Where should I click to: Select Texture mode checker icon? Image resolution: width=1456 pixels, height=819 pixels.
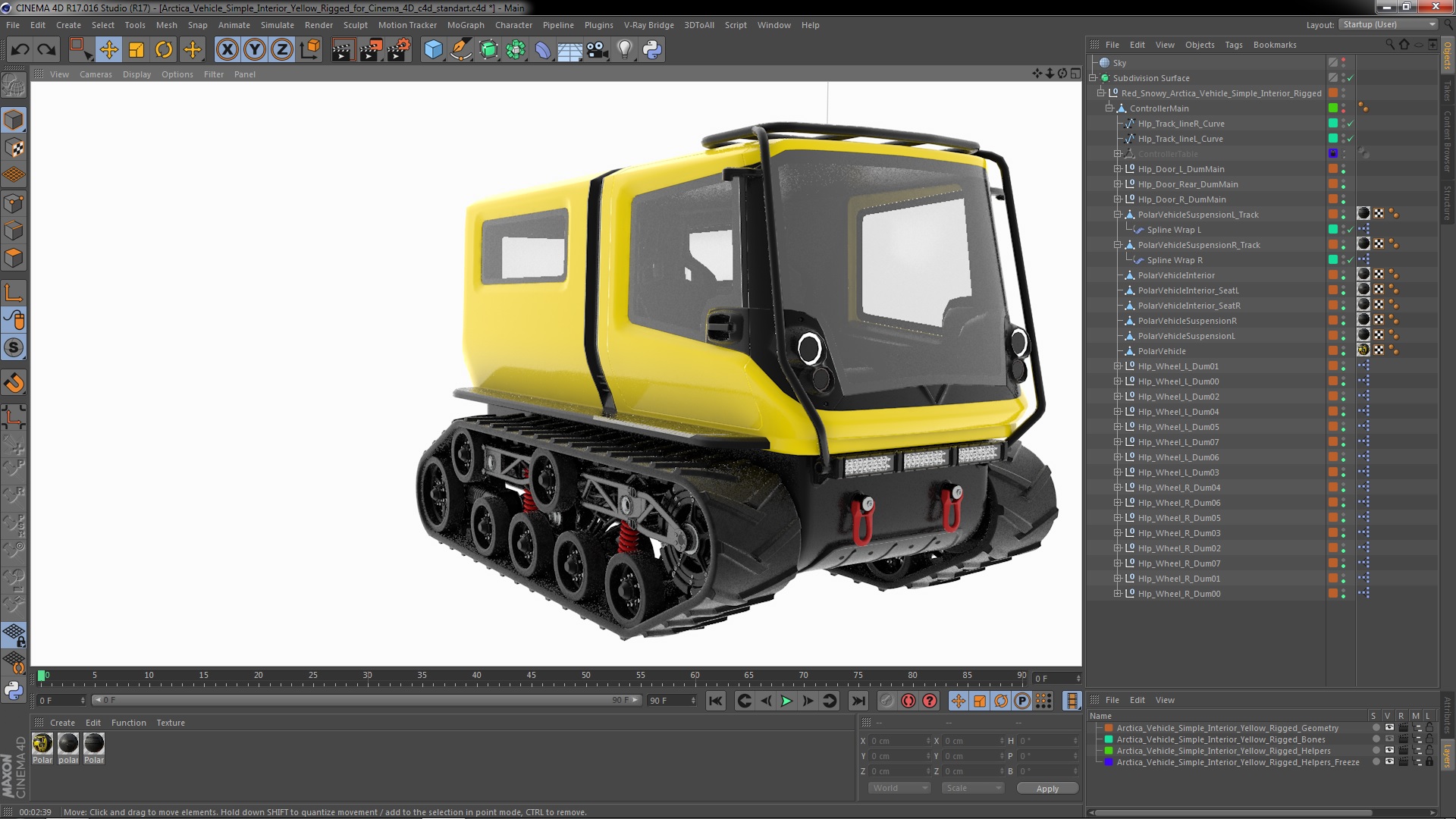pos(14,147)
